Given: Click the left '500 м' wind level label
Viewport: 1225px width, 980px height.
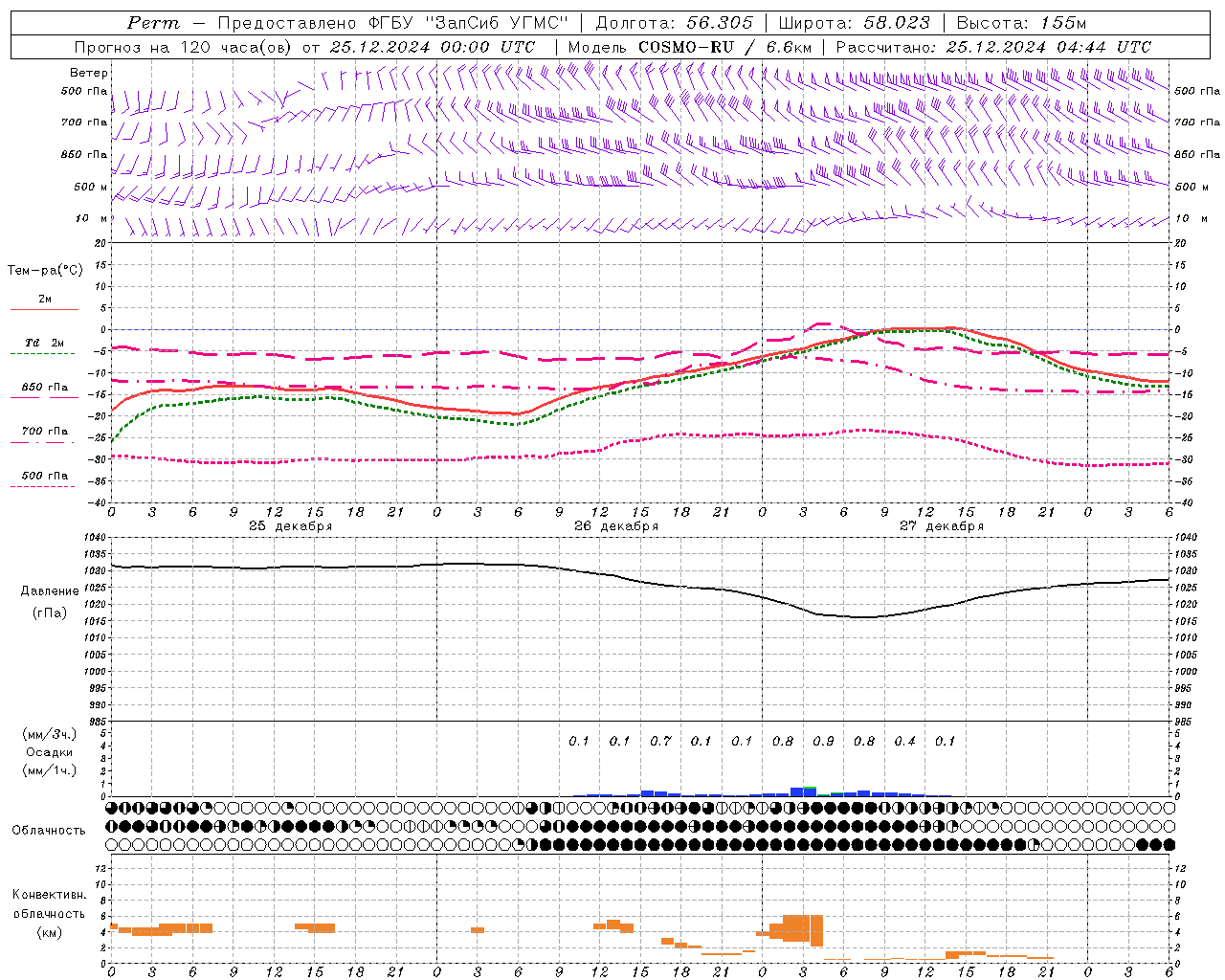Looking at the screenshot, I should tap(91, 187).
